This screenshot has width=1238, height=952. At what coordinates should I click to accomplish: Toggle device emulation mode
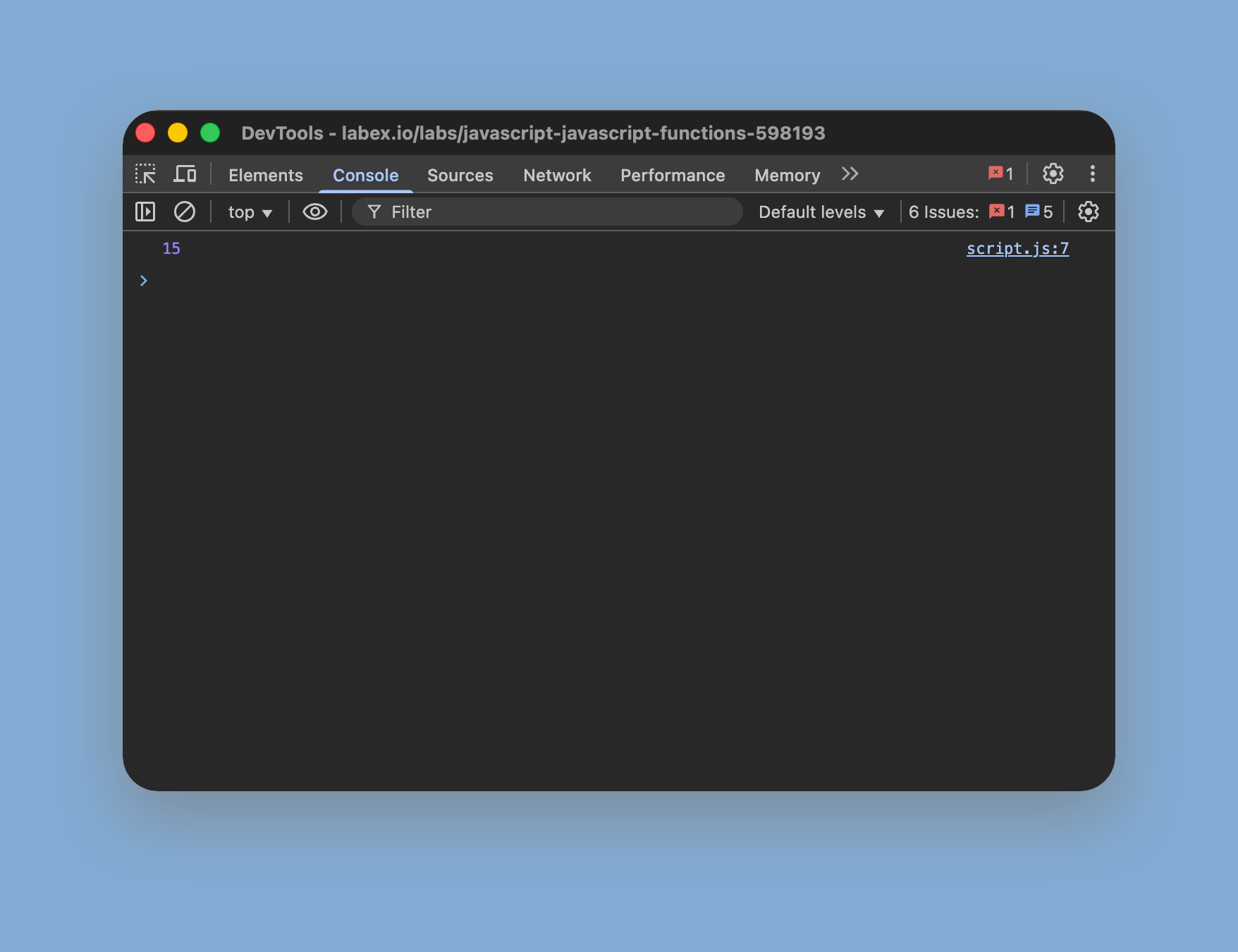[x=185, y=174]
